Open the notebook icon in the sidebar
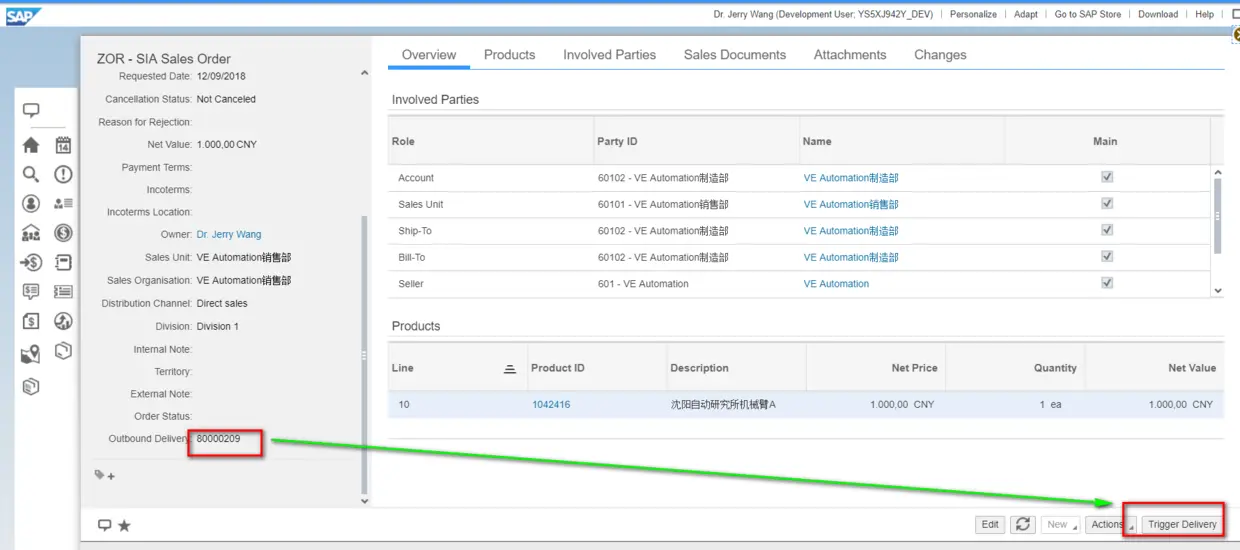The height and width of the screenshot is (550, 1240). pyautogui.click(x=63, y=263)
